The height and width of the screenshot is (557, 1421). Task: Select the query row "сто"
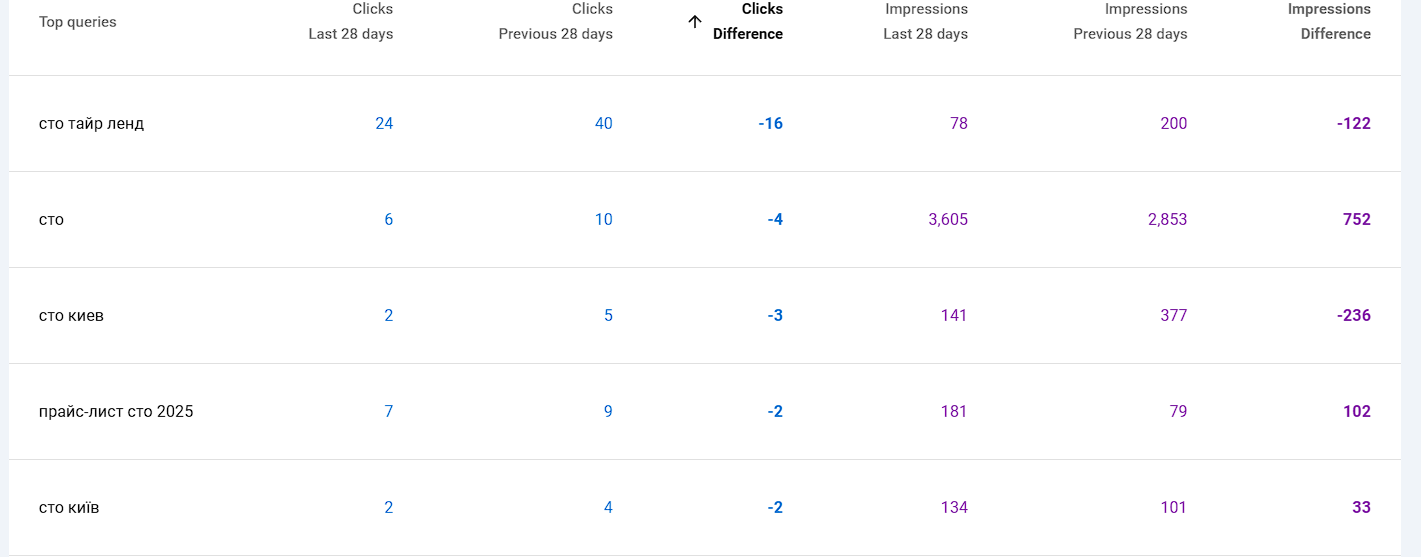coord(51,220)
